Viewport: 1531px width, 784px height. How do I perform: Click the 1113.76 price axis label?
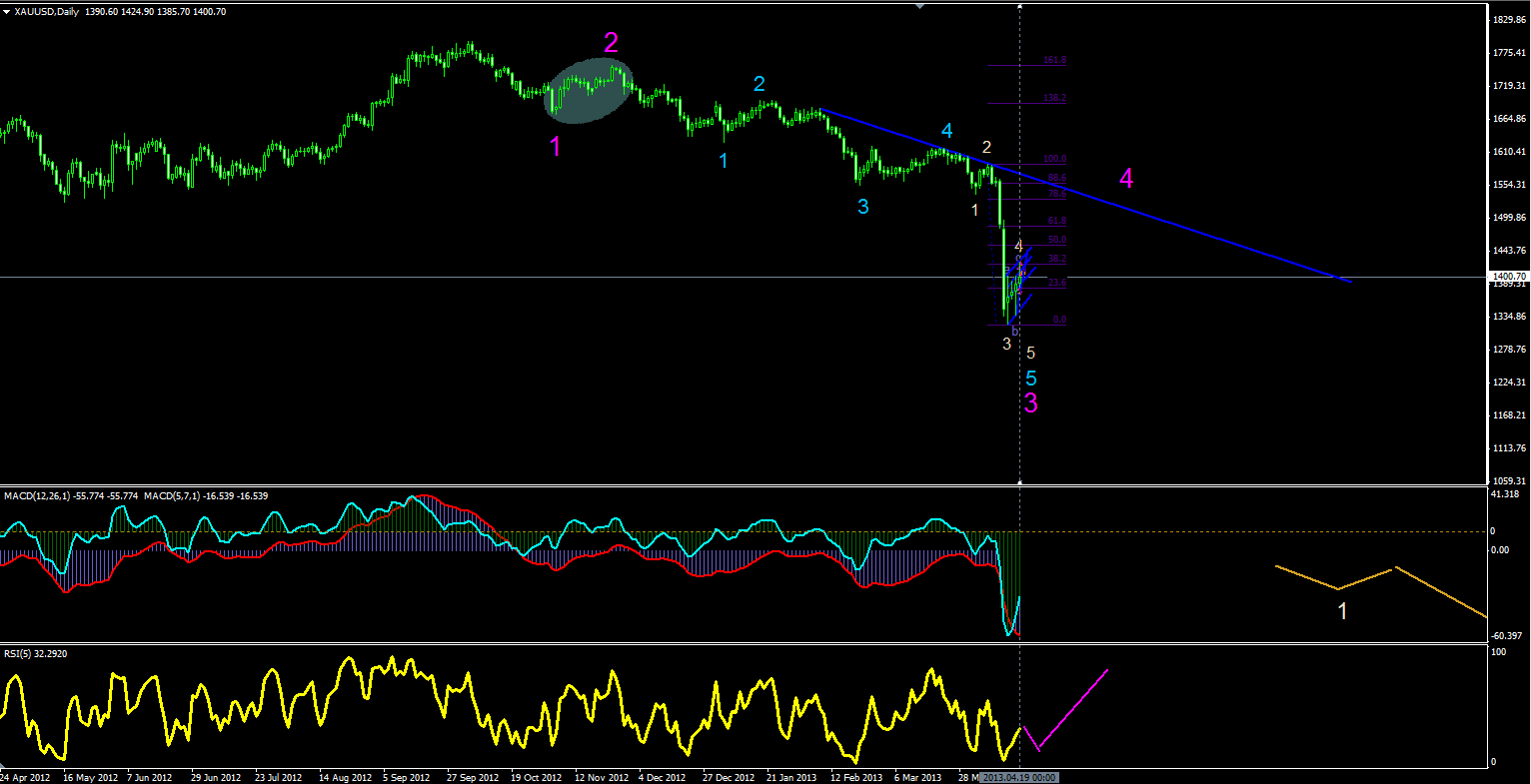pos(1509,448)
